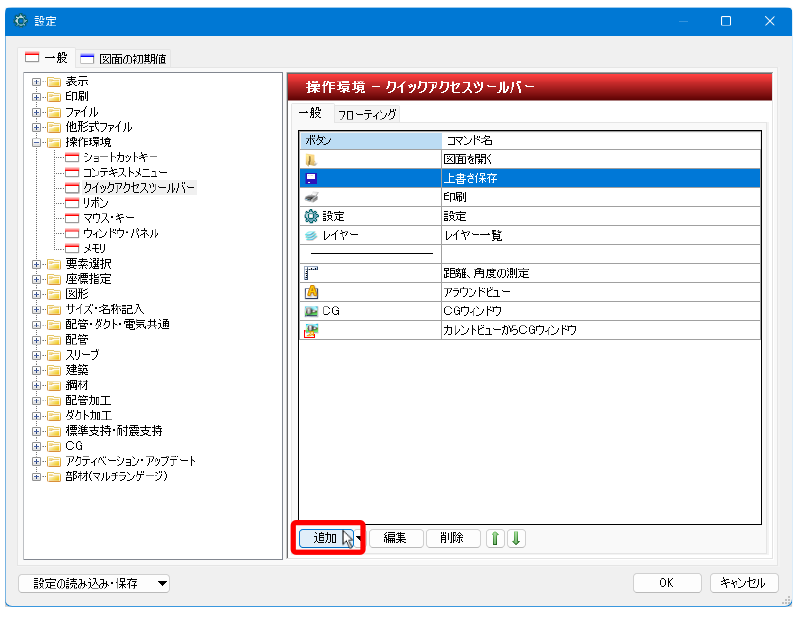Click the gear icon in 設定 row
Image resolution: width=811 pixels, height=620 pixels.
coord(311,216)
